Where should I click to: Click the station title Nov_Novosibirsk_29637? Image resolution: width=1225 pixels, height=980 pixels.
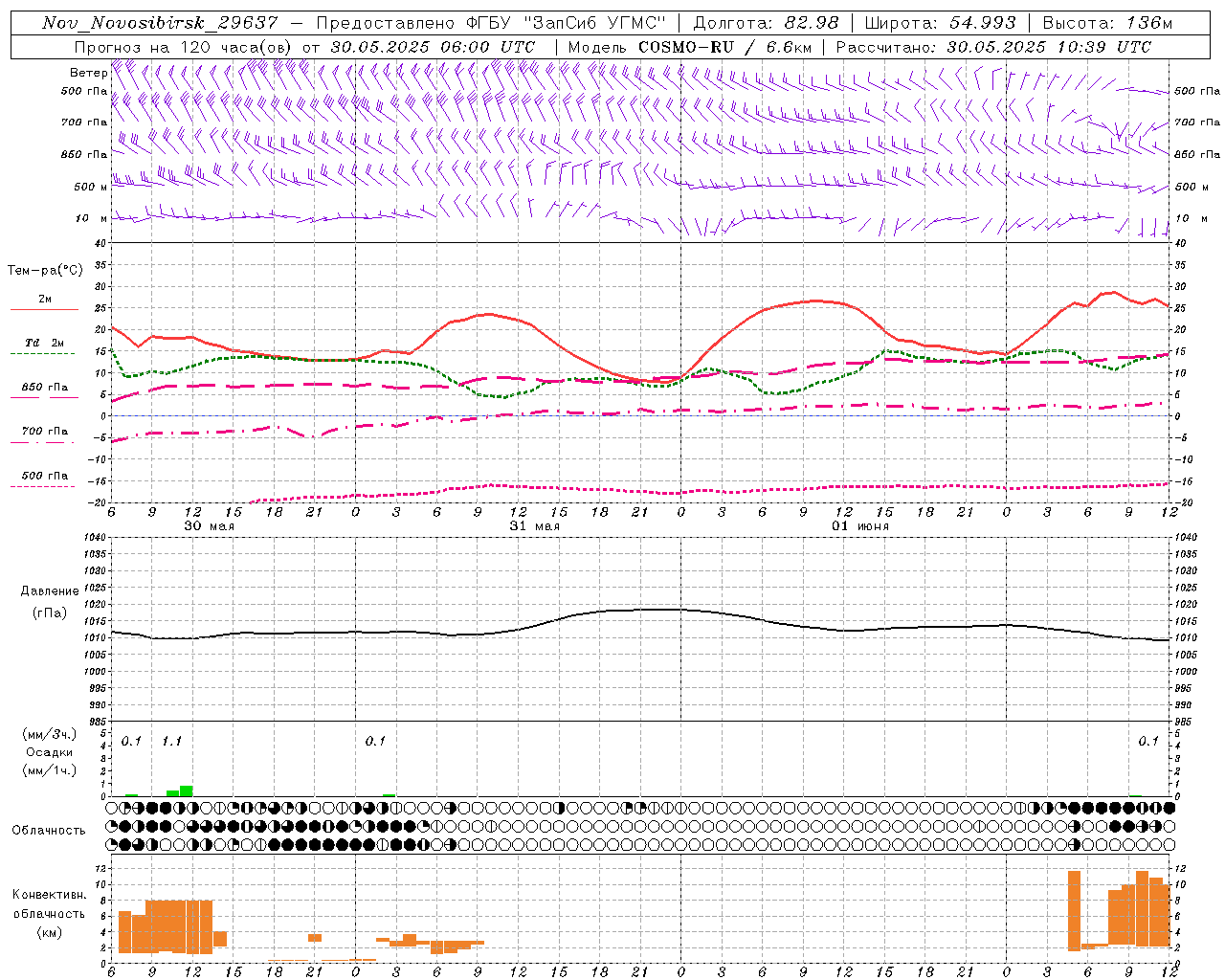[x=160, y=23]
